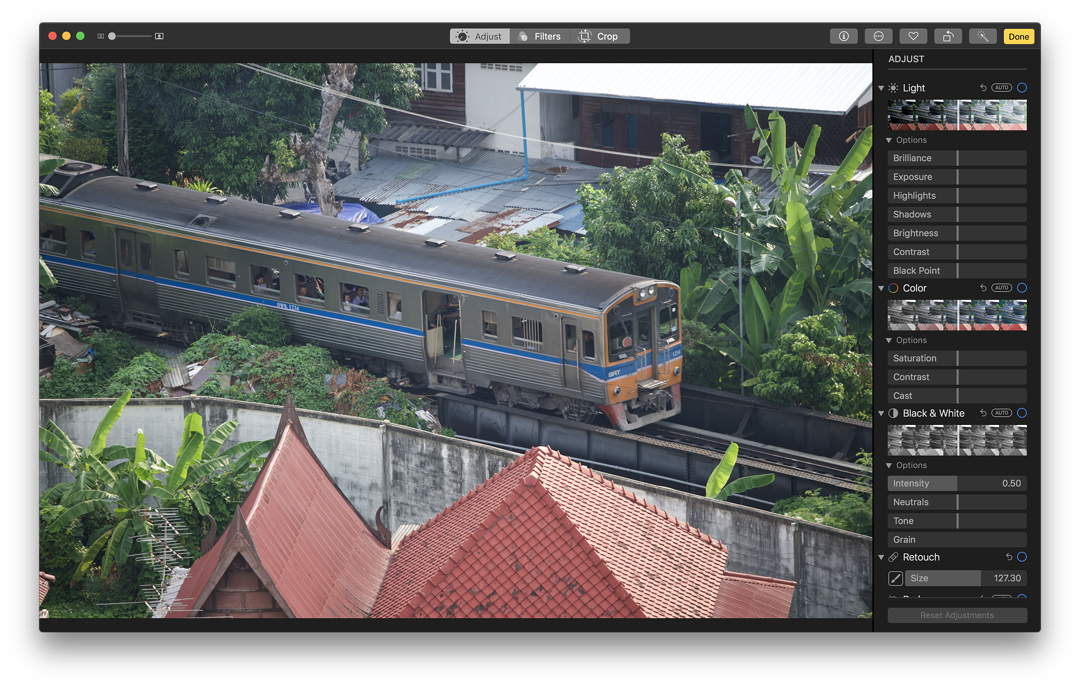Click the Black & White half-circle icon
The image size is (1080, 688).
(893, 413)
